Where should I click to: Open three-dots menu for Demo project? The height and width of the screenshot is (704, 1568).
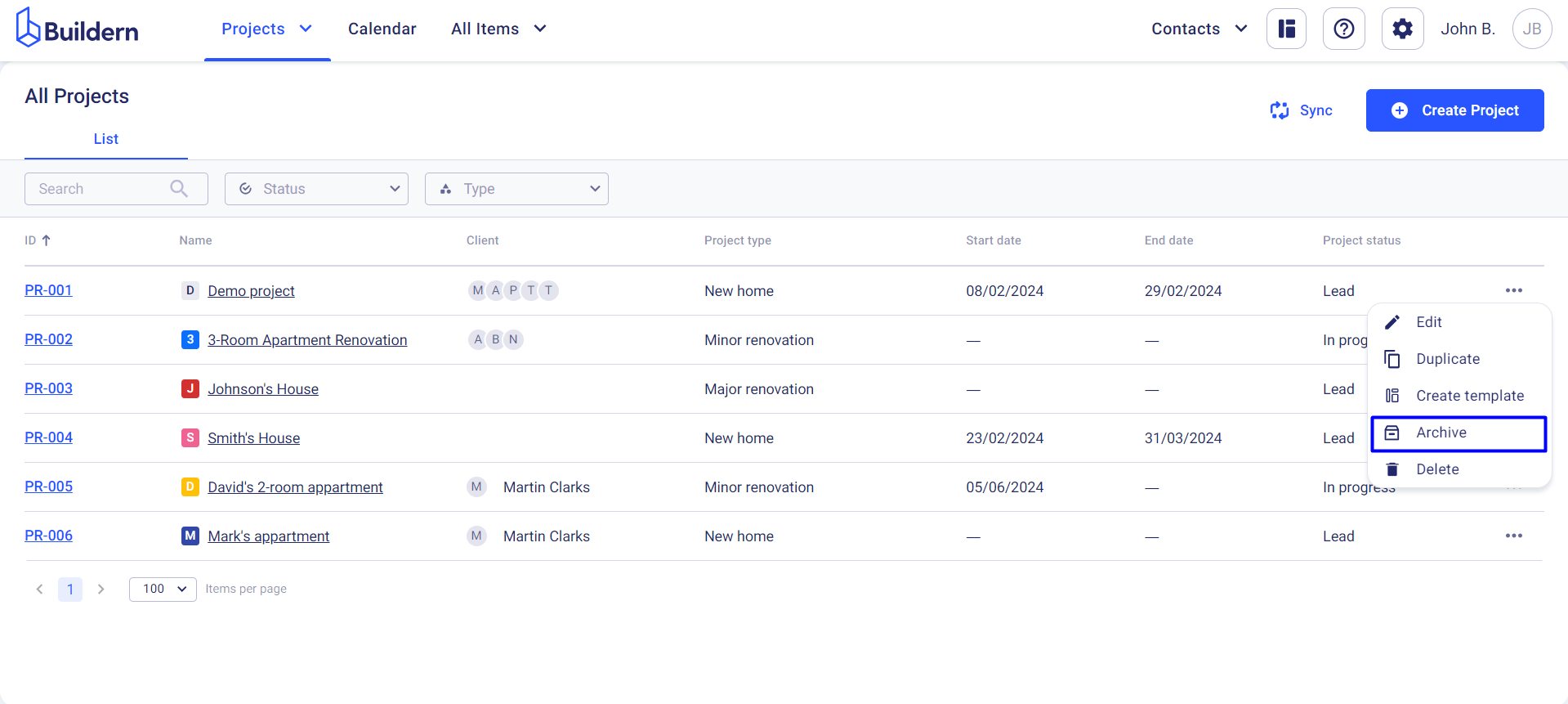click(1514, 290)
